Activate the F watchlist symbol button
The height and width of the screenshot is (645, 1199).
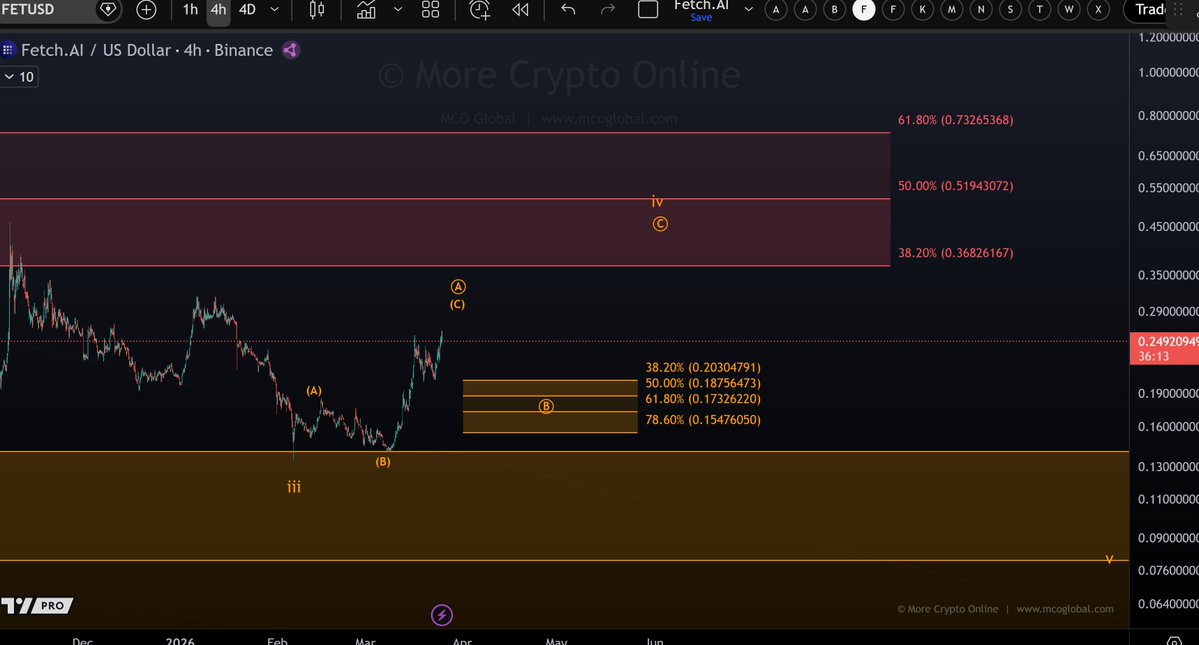pyautogui.click(x=863, y=10)
